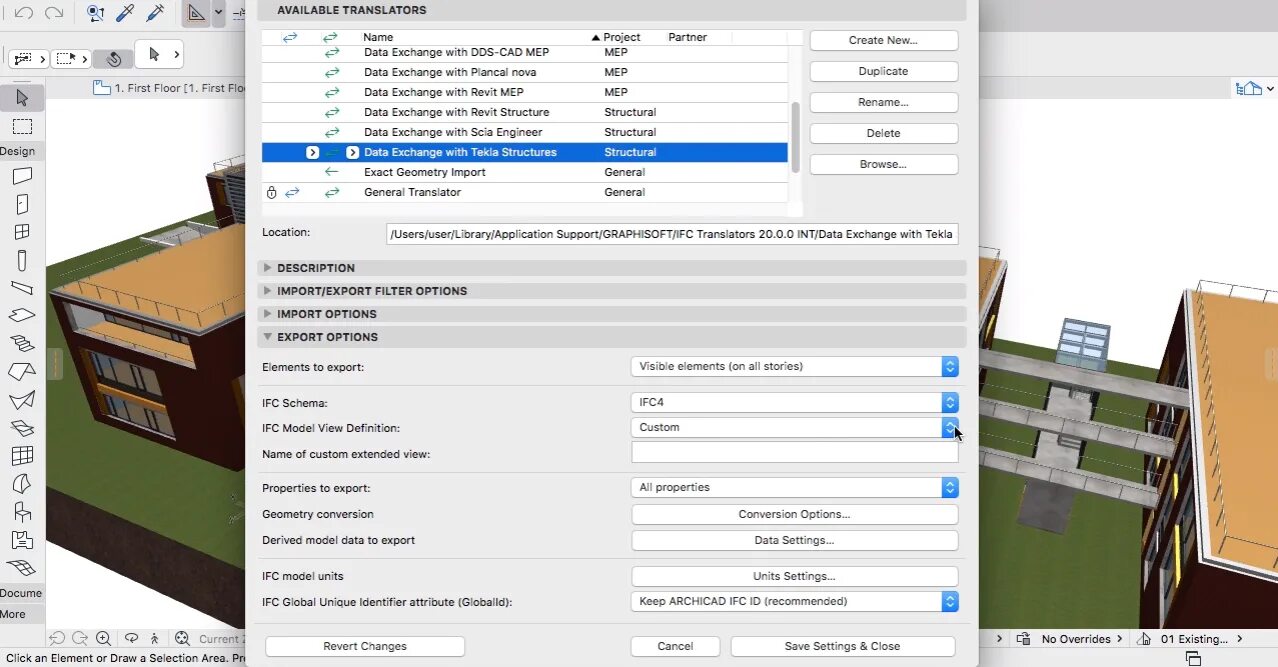This screenshot has width=1278, height=667.
Task: Choose the Curtain Wall tool in toolbox
Action: click(x=22, y=456)
